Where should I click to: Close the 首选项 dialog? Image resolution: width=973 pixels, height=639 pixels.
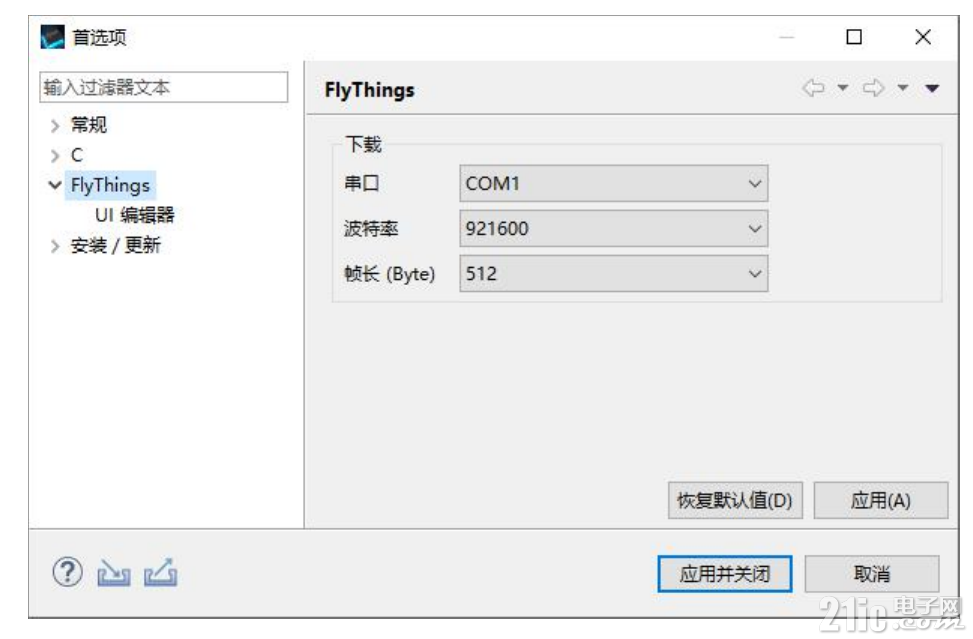(x=923, y=37)
